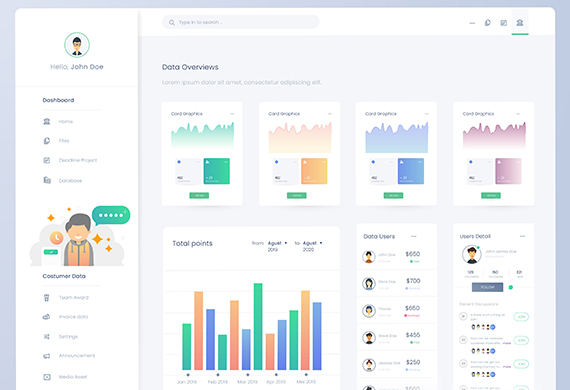
Task: Open Files from the sidebar
Action: click(47, 141)
